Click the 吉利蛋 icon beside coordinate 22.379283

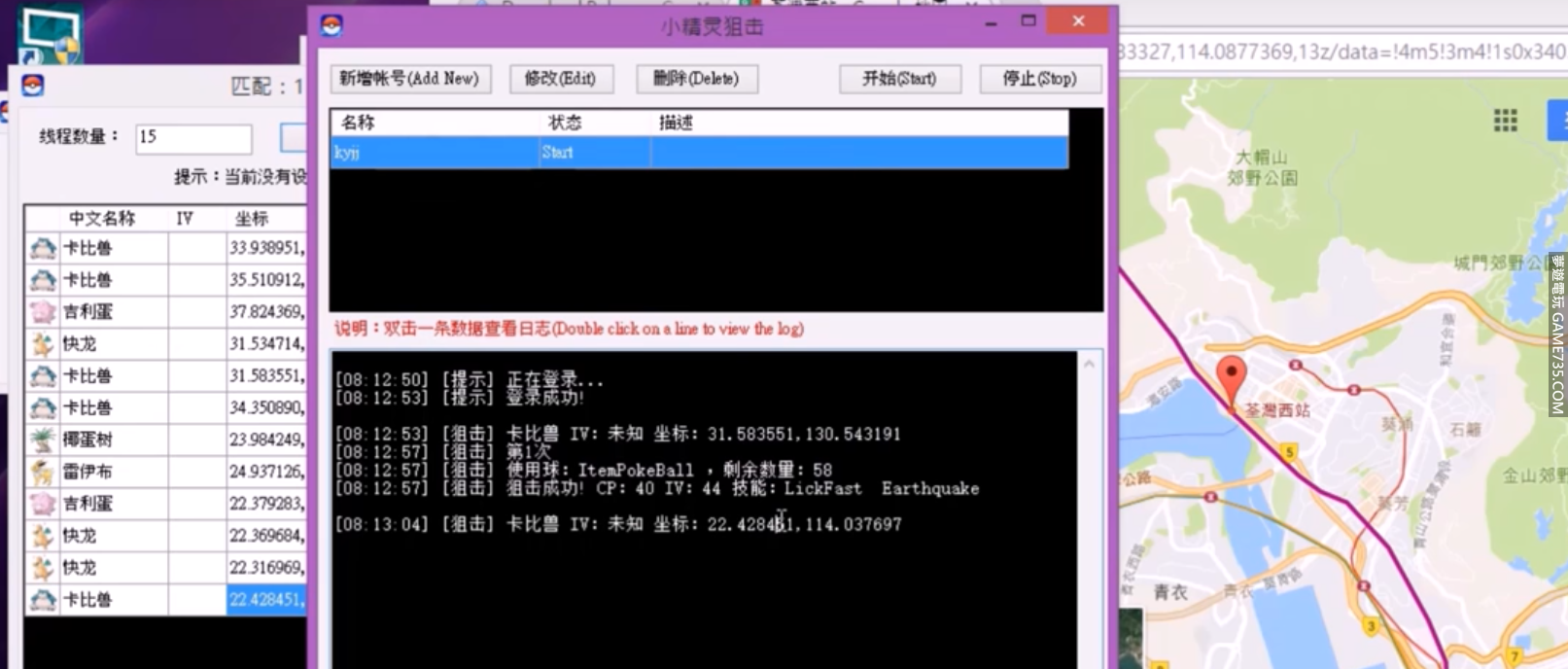pos(43,504)
